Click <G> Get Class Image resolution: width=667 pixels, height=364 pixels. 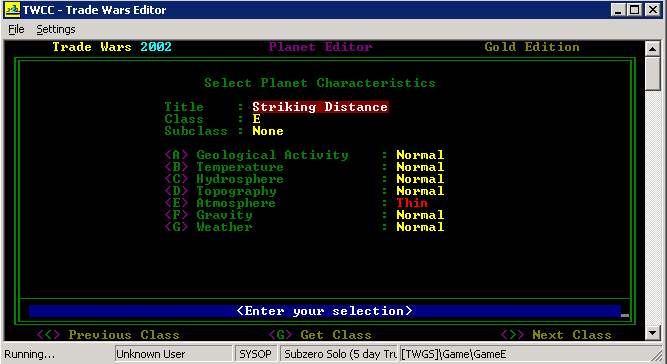coord(320,335)
